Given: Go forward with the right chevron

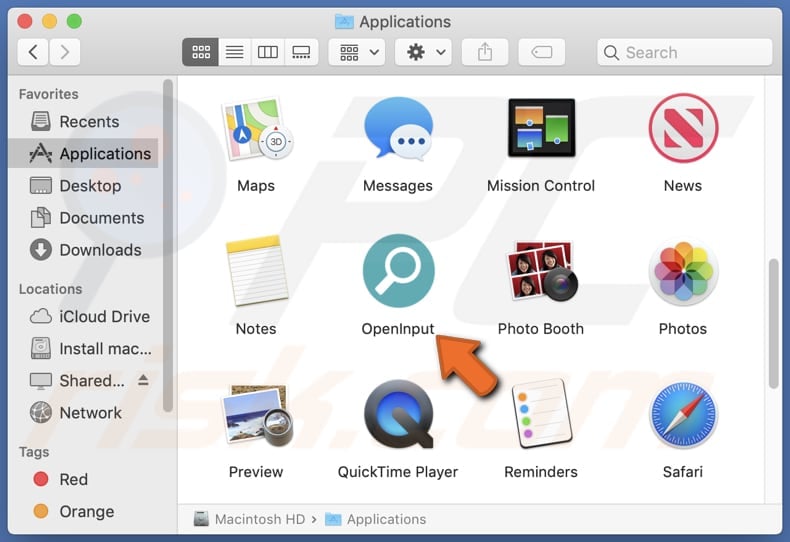Looking at the screenshot, I should pyautogui.click(x=64, y=52).
